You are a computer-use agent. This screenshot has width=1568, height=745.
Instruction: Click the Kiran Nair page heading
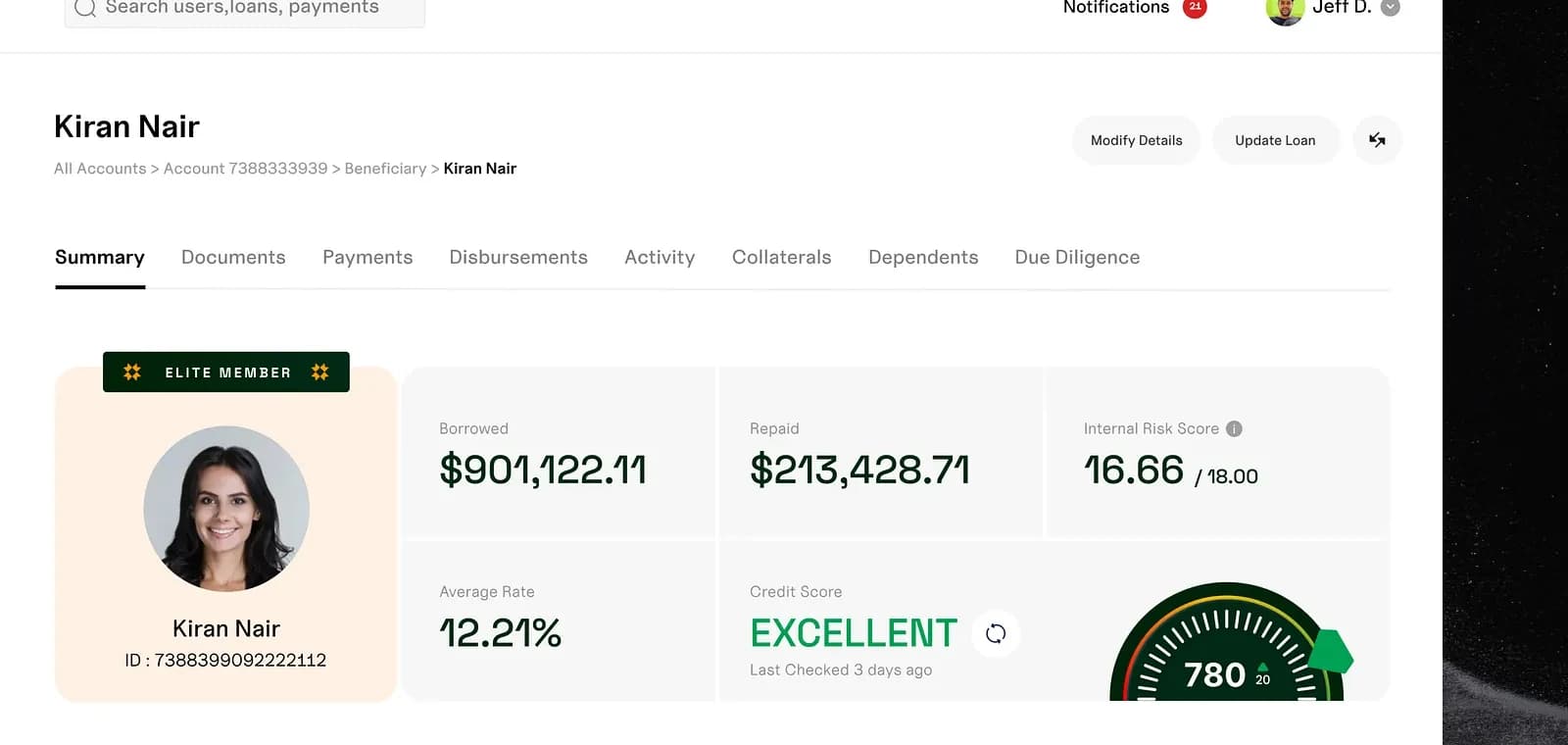coord(126,126)
